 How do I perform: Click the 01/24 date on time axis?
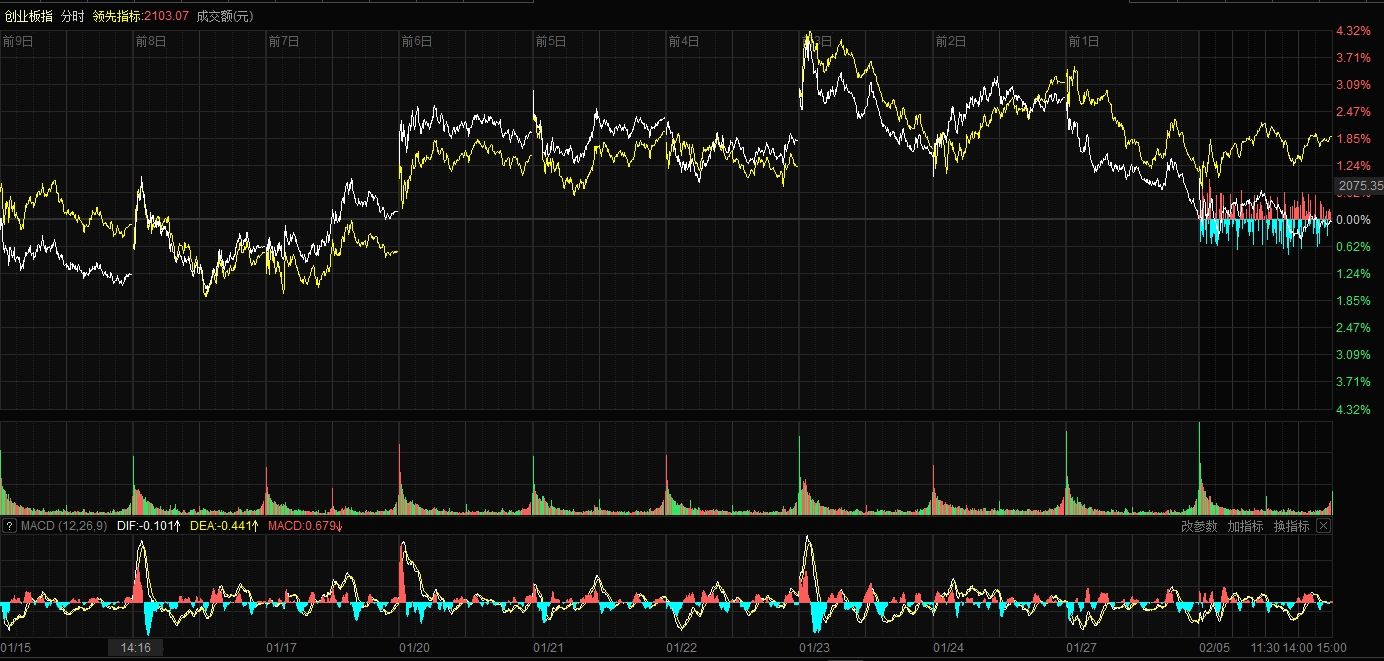[949, 648]
